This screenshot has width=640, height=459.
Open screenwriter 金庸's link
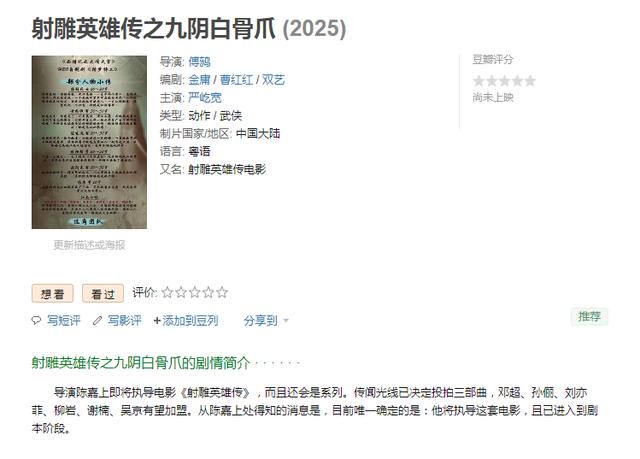pyautogui.click(x=199, y=80)
